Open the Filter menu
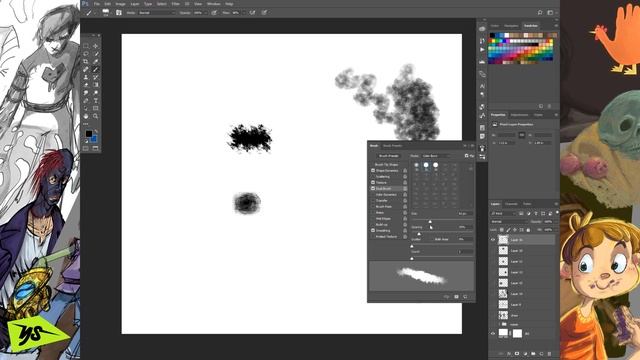The width and height of the screenshot is (640, 360). tap(176, 4)
